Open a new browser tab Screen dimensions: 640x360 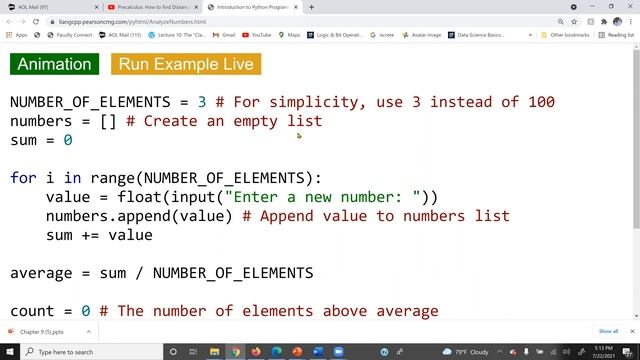click(x=311, y=7)
